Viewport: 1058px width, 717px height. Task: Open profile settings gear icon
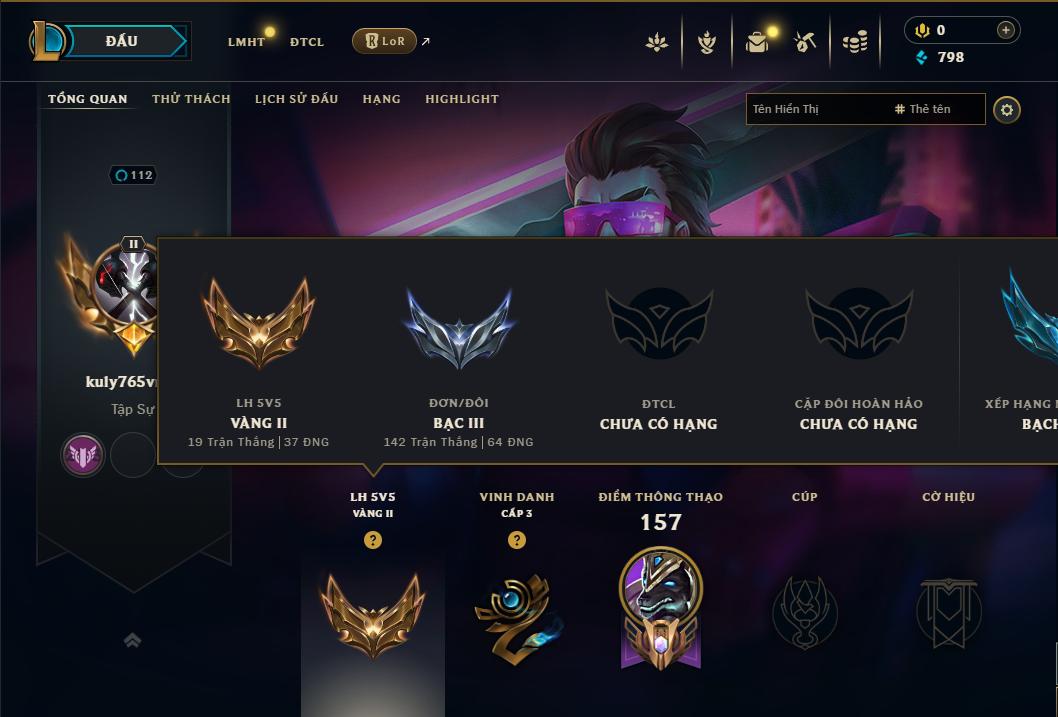[1007, 110]
